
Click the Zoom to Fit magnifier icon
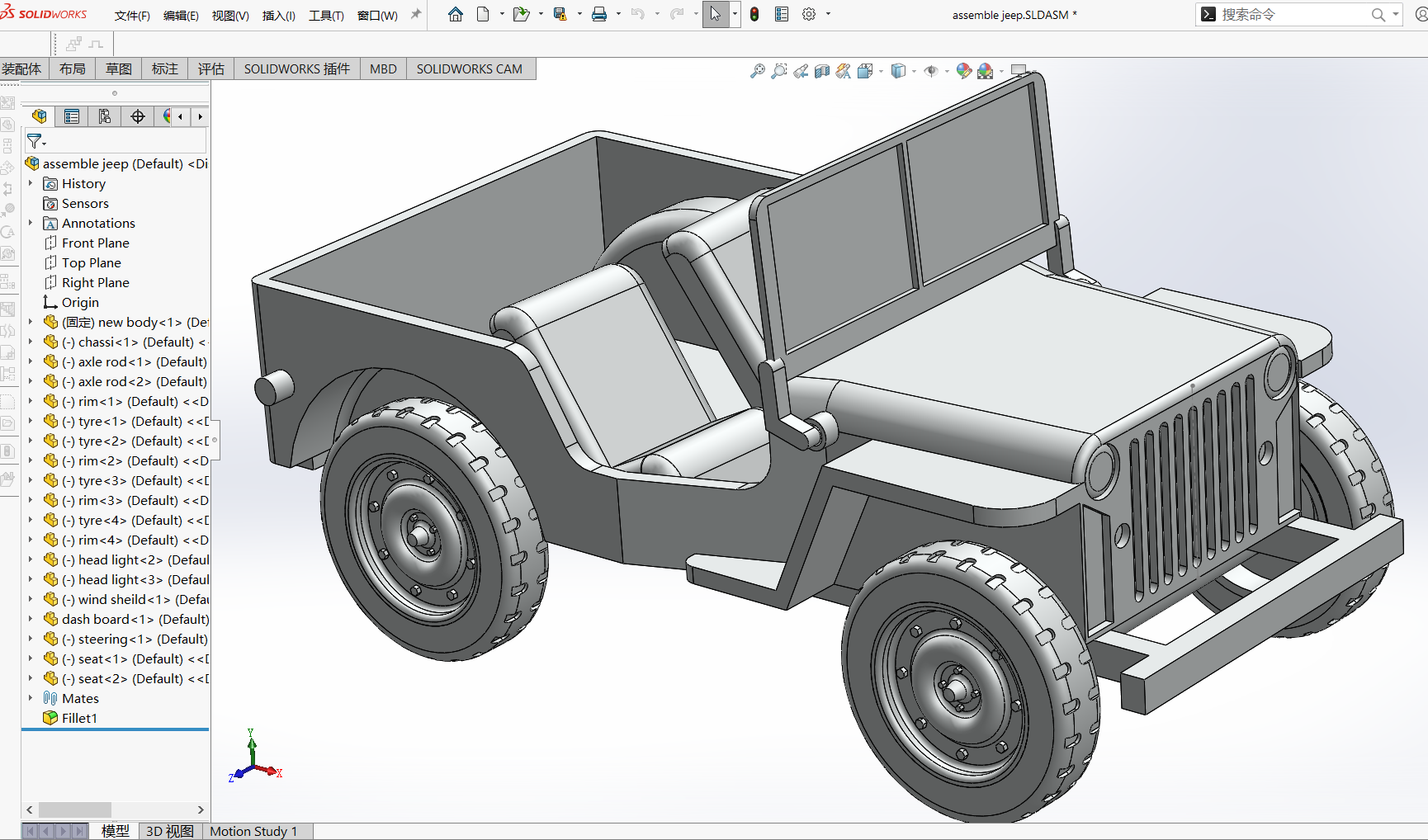click(x=757, y=72)
